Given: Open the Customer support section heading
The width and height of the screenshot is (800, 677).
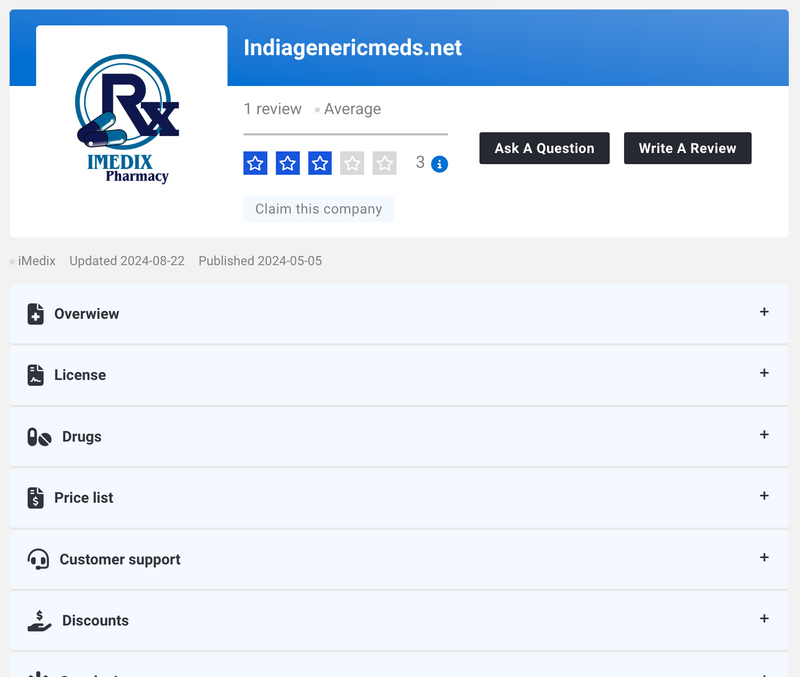Looking at the screenshot, I should [120, 560].
